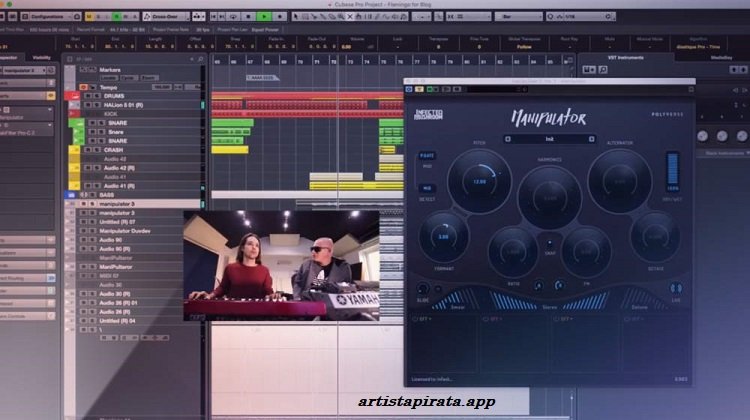This screenshot has height=420, width=750.
Task: Click the Ratio knob in Manipulator
Action: 513,252
